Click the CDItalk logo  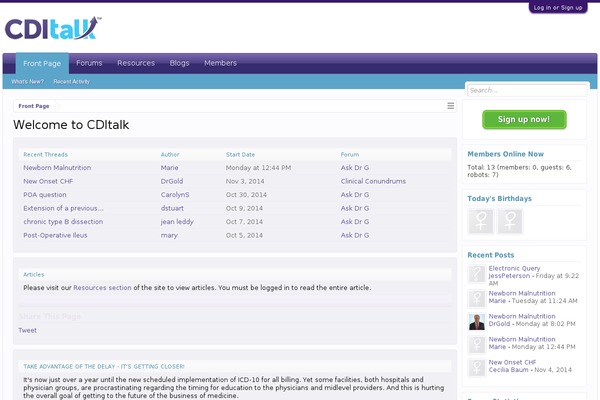[x=51, y=28]
